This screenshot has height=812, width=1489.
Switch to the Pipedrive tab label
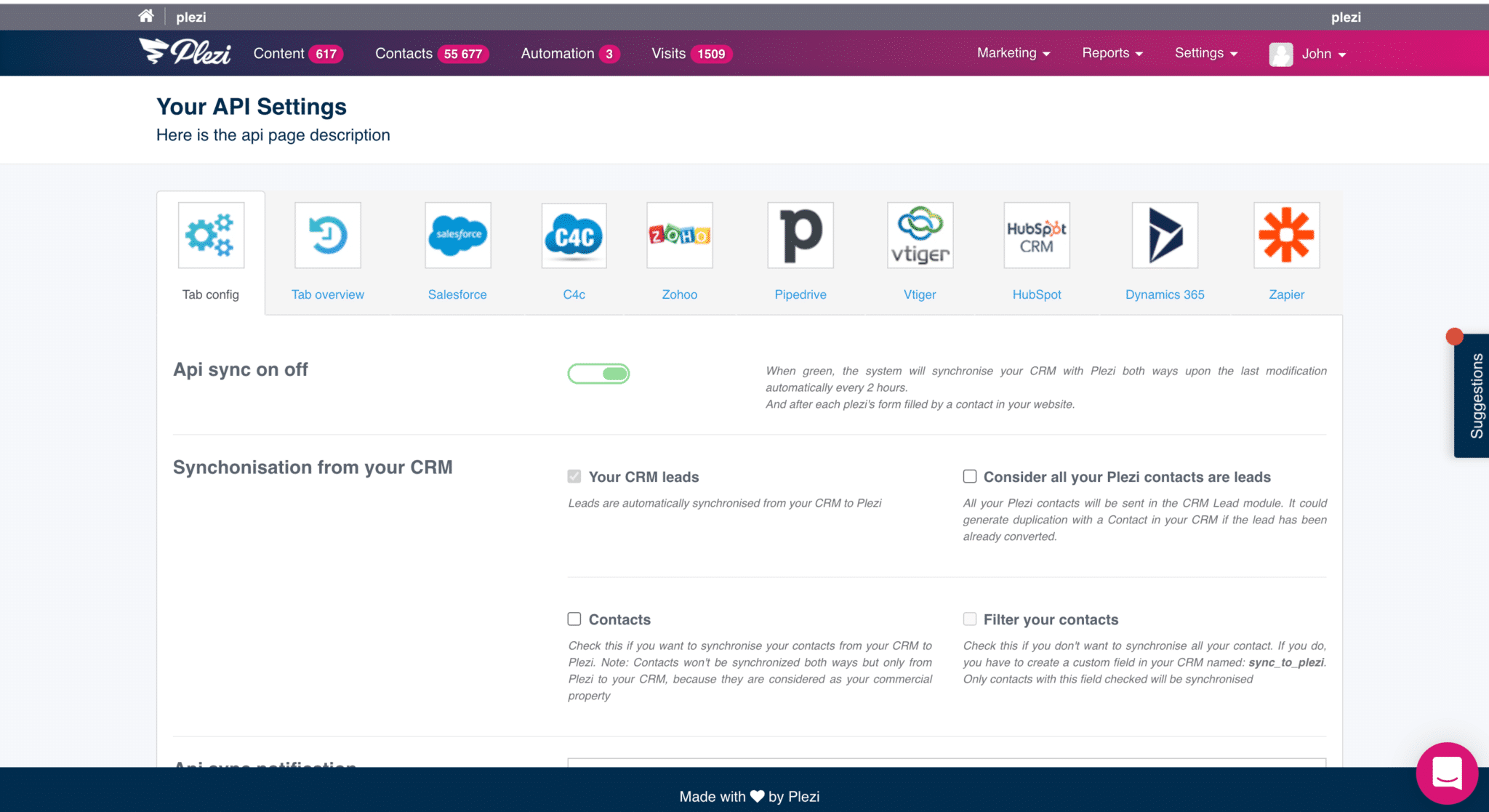click(x=800, y=294)
